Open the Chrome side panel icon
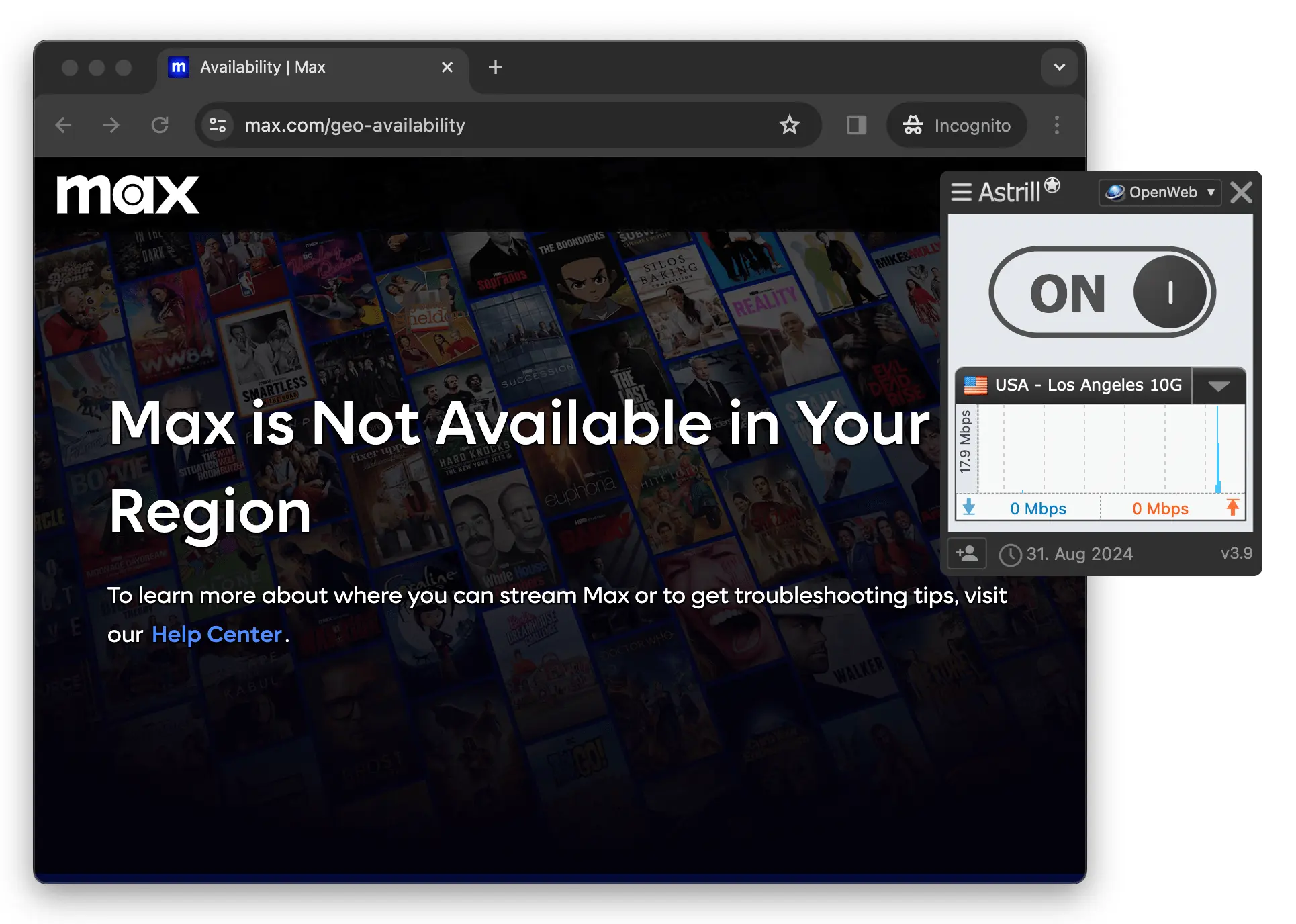Viewport: 1296px width, 924px height. (x=856, y=125)
